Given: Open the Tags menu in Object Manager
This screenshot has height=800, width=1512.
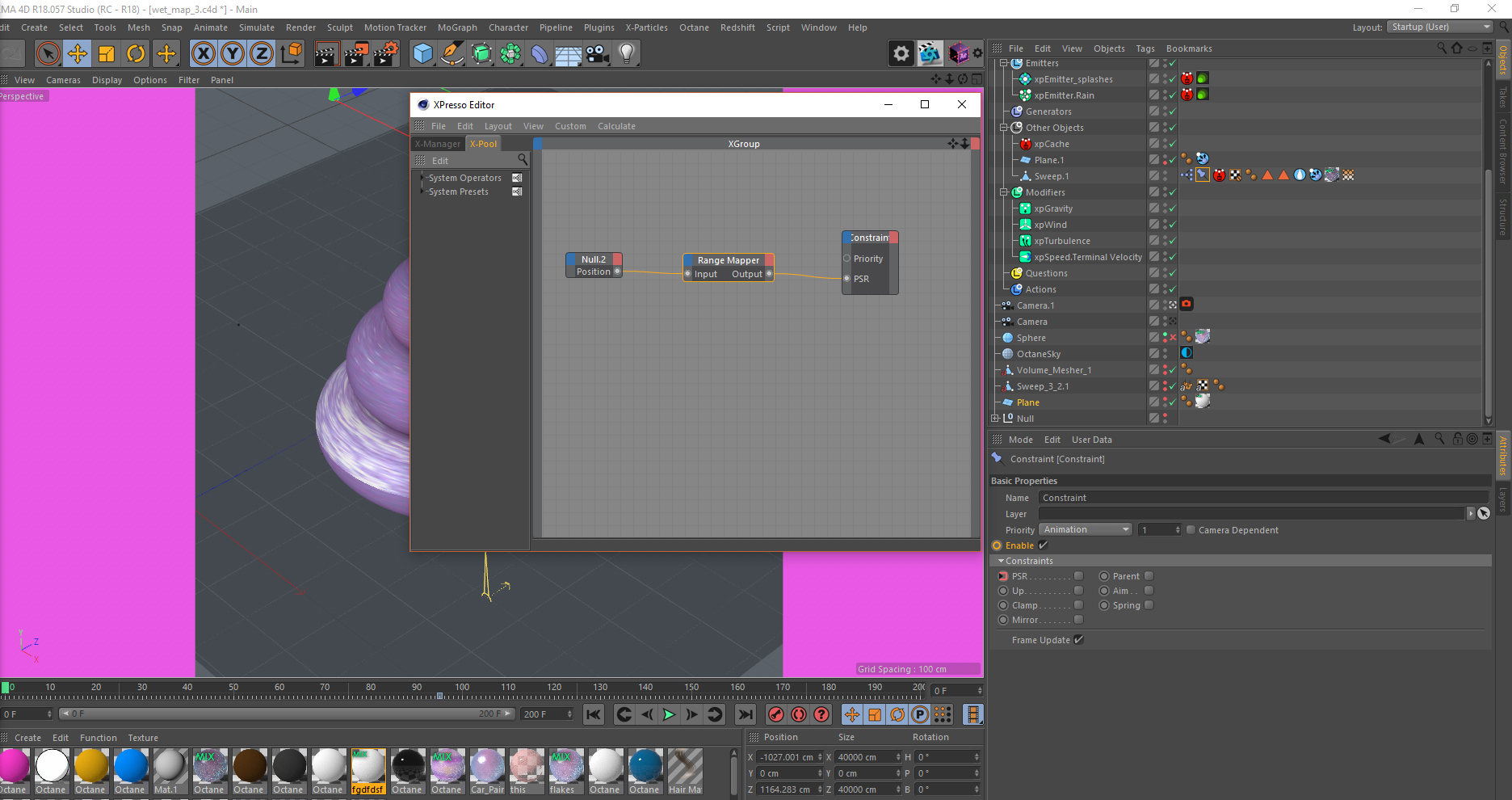Looking at the screenshot, I should (1145, 48).
